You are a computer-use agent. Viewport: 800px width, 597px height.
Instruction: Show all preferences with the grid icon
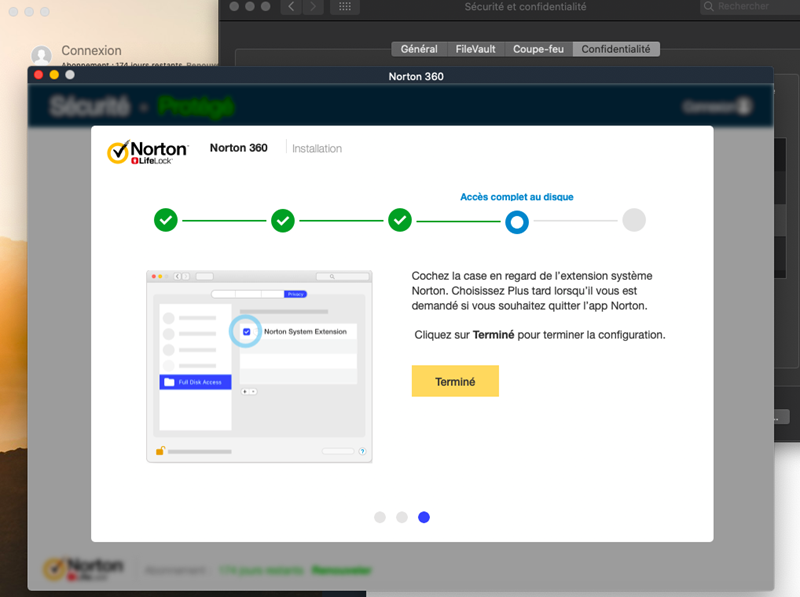(345, 7)
